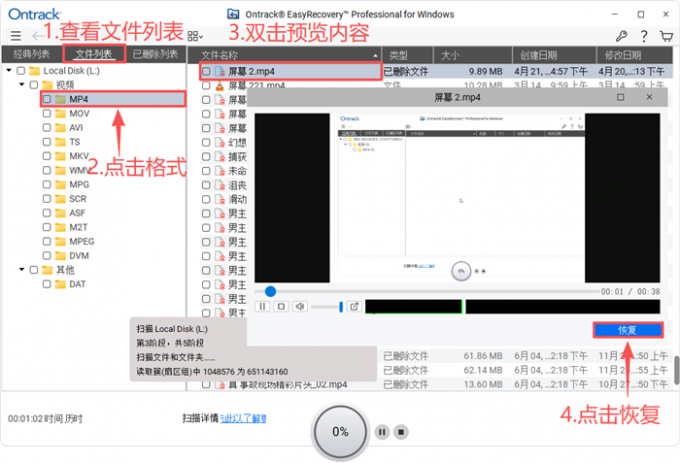Click the MP4 folder icon
Viewport: 680px width, 463px height.
point(61,99)
